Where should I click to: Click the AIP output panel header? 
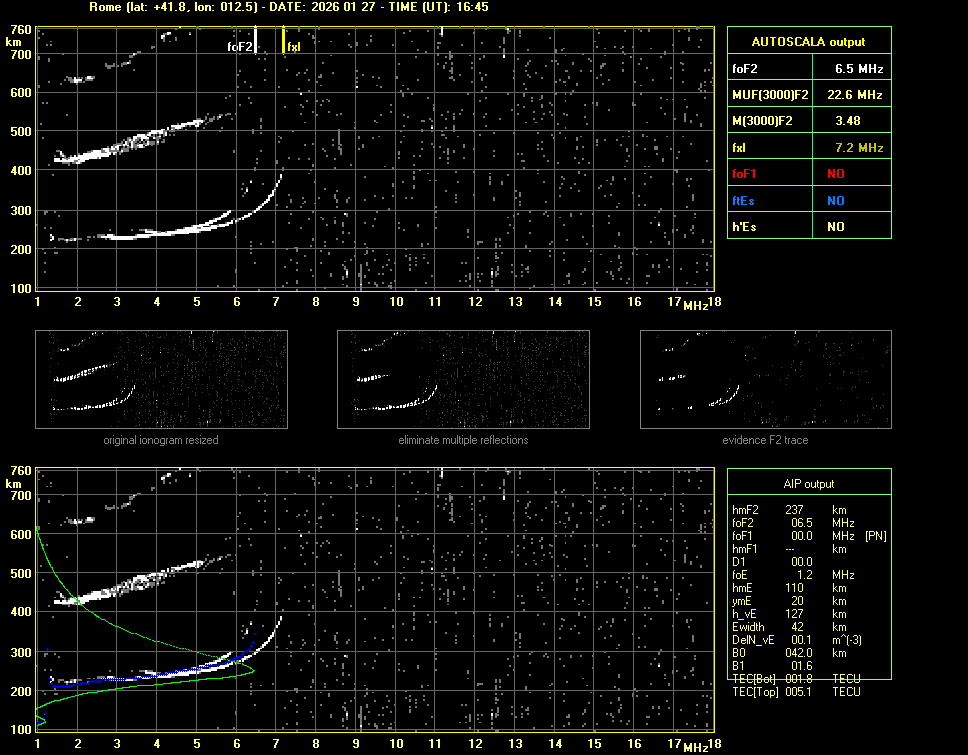807,484
